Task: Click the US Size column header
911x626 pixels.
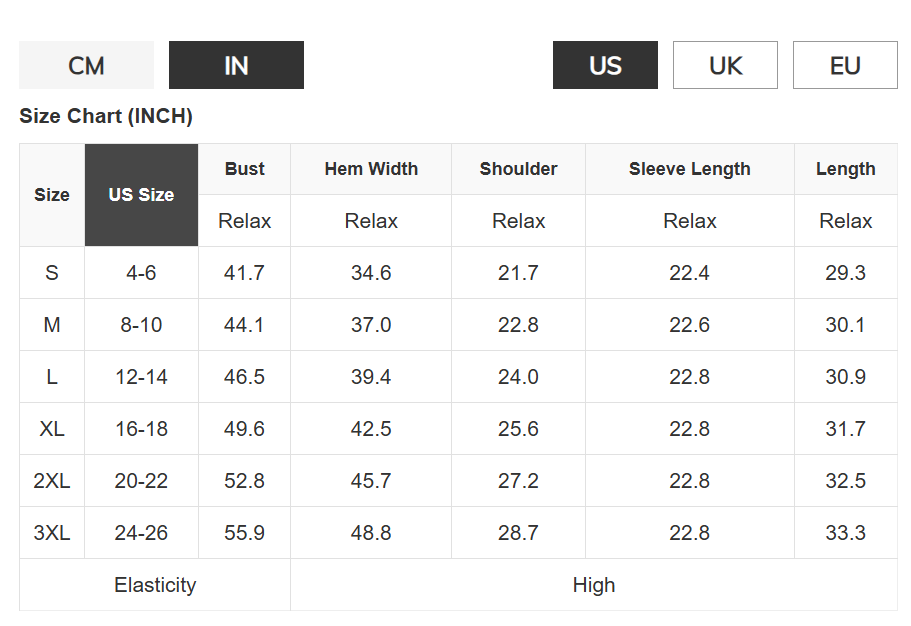Action: pyautogui.click(x=141, y=195)
